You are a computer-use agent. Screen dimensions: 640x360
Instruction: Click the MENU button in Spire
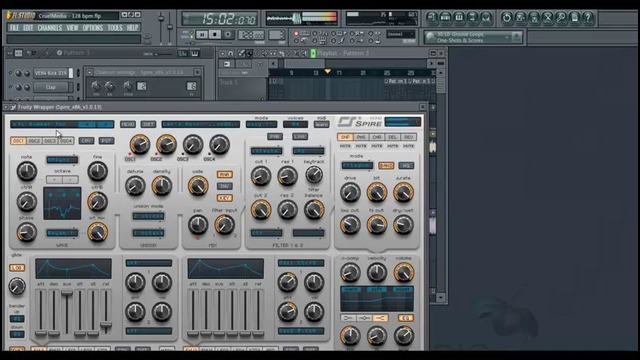coord(128,124)
